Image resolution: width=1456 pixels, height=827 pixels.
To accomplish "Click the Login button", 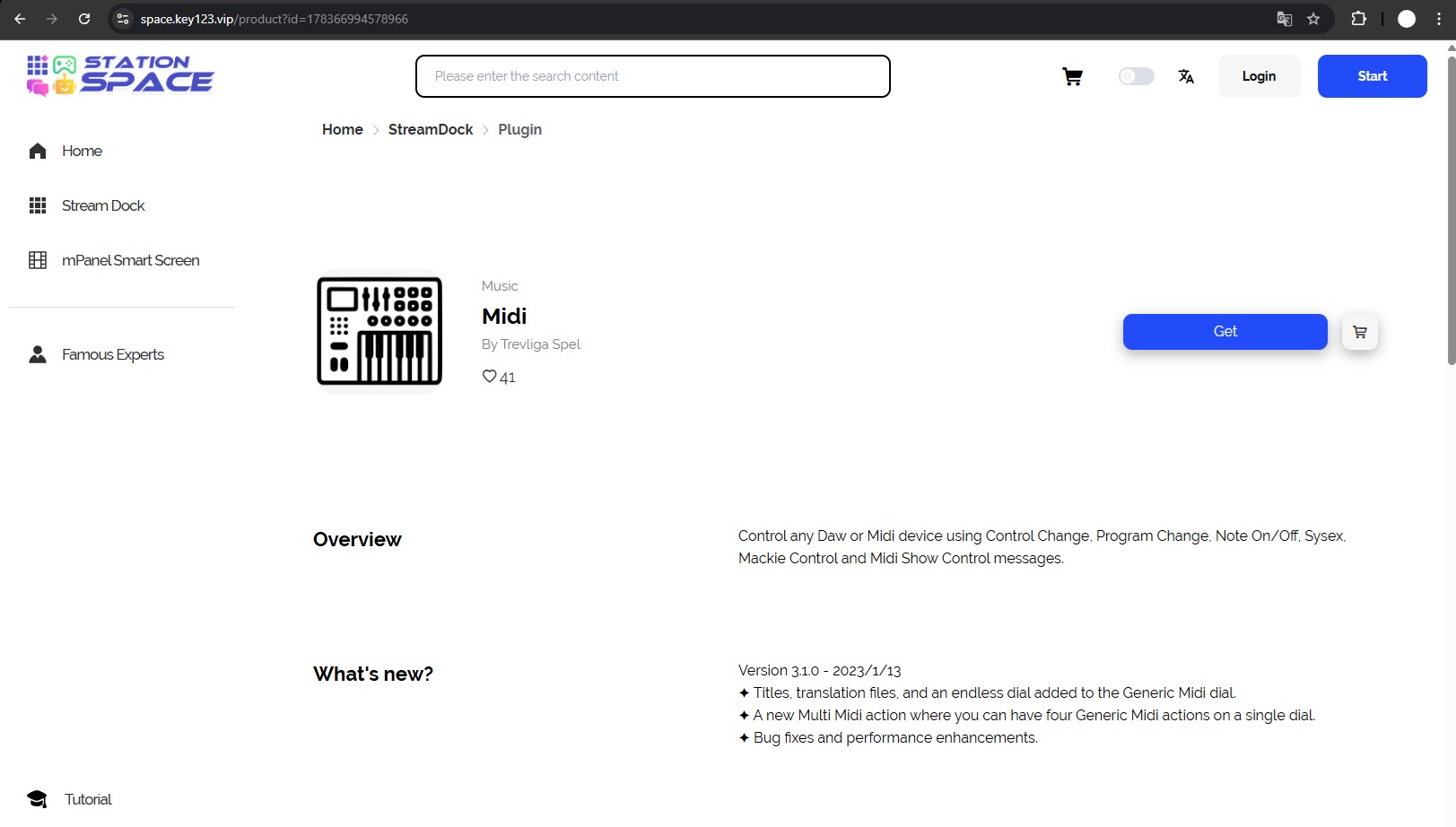I will [x=1259, y=76].
